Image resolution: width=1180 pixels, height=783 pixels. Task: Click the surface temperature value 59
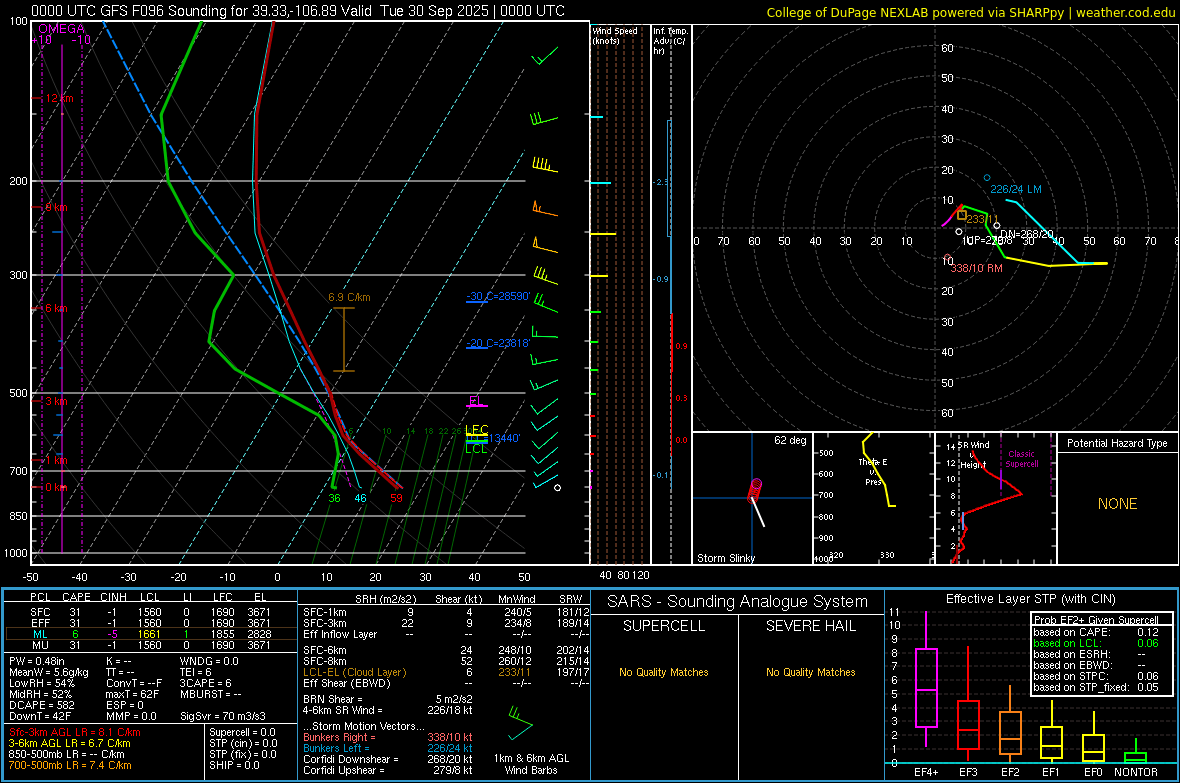[x=397, y=498]
